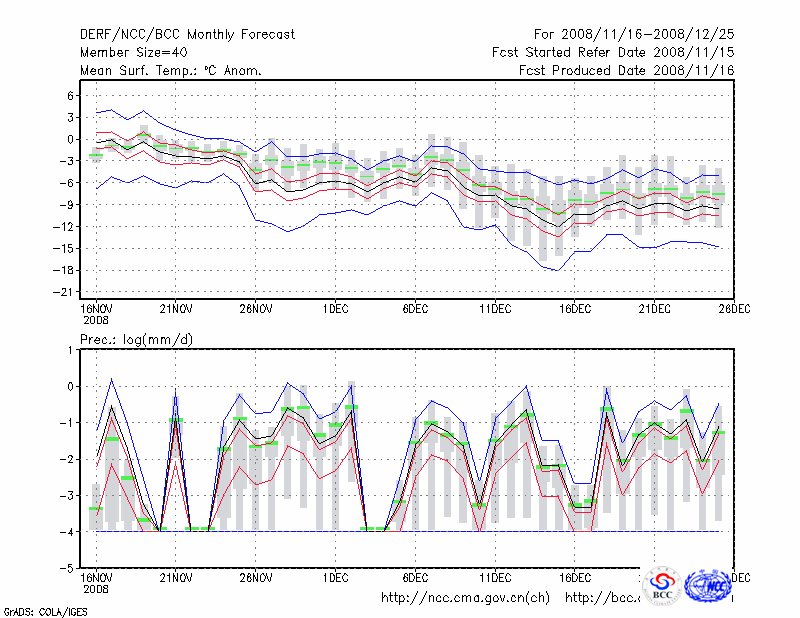
Task: Click 21DEC tick label under temperature chart
Action: point(654,307)
